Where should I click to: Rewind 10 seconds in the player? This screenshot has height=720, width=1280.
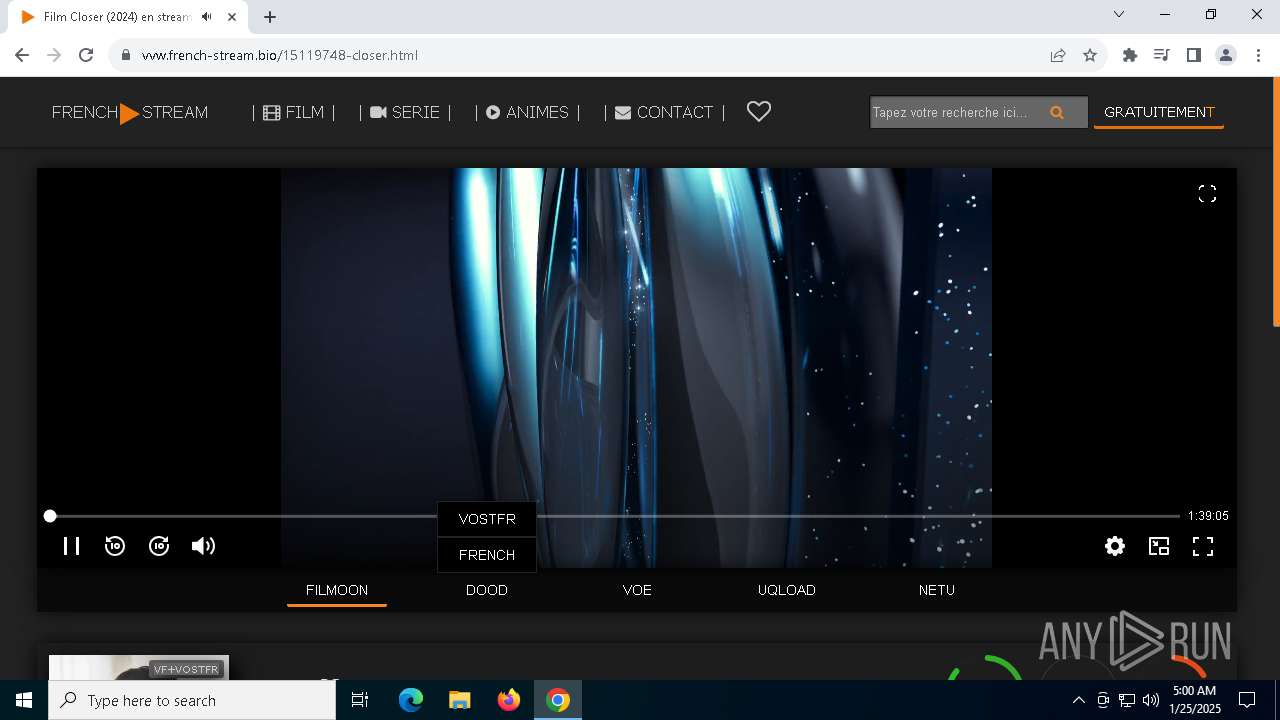tap(115, 546)
